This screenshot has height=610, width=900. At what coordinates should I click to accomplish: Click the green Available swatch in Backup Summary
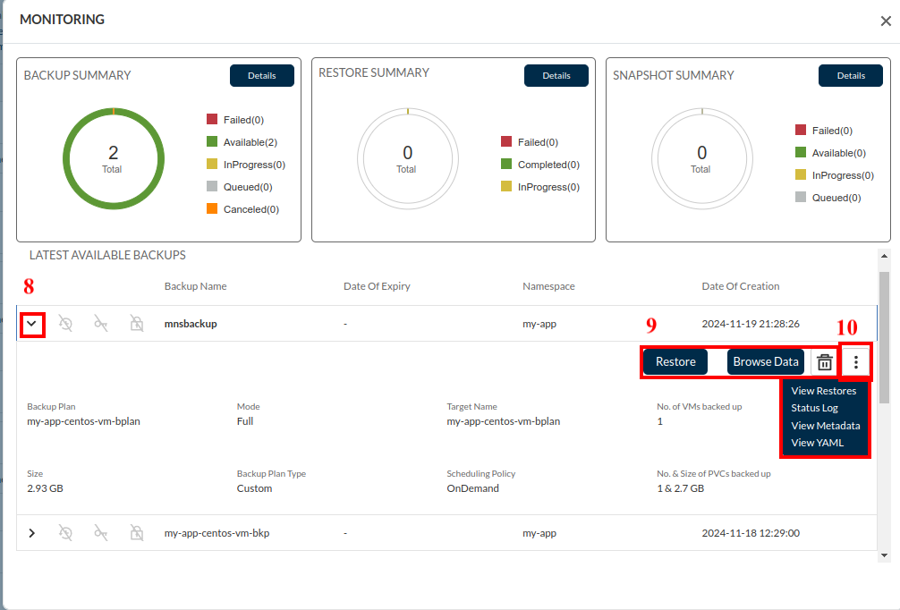pyautogui.click(x=212, y=142)
